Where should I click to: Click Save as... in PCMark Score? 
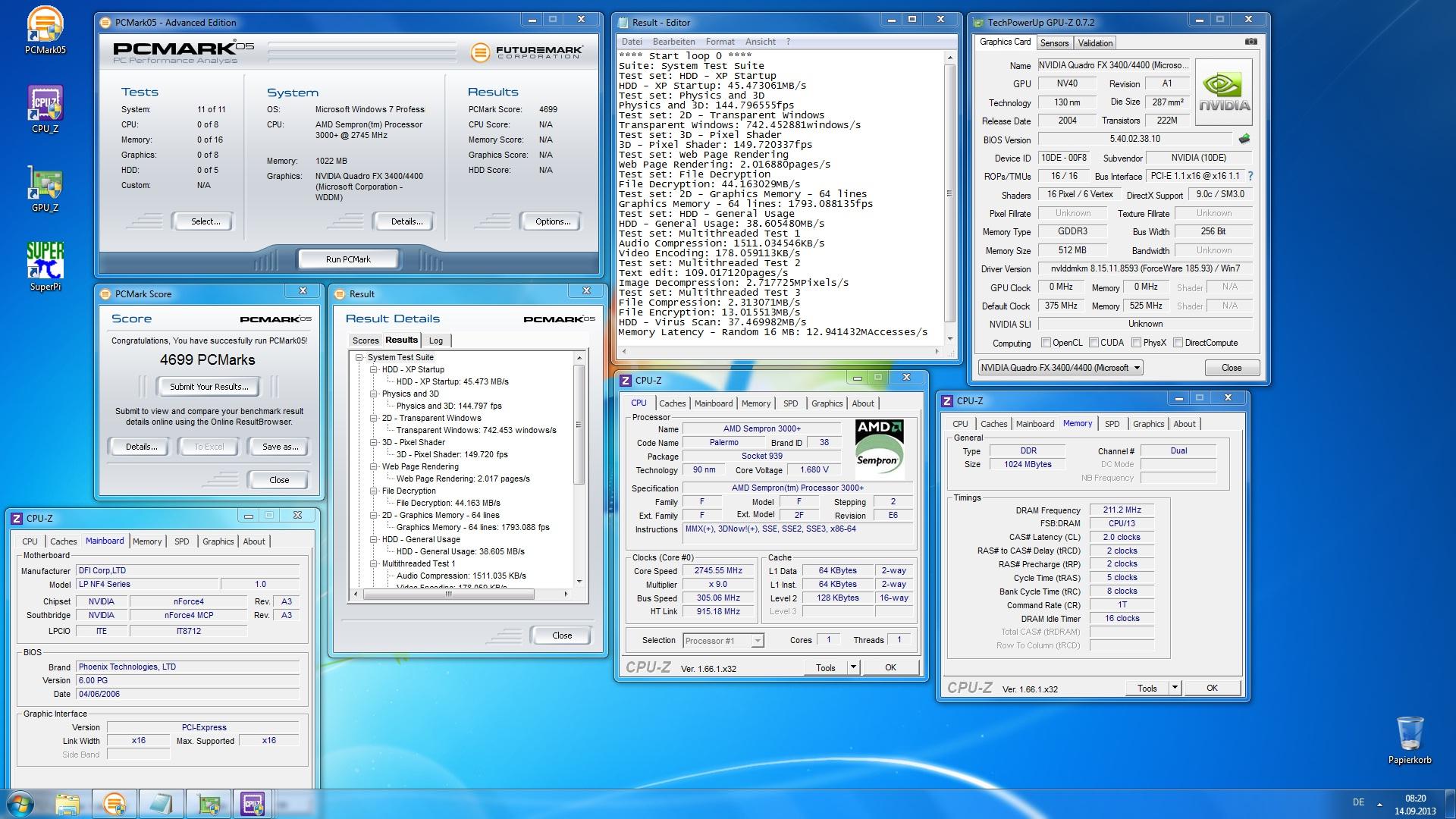[x=279, y=447]
